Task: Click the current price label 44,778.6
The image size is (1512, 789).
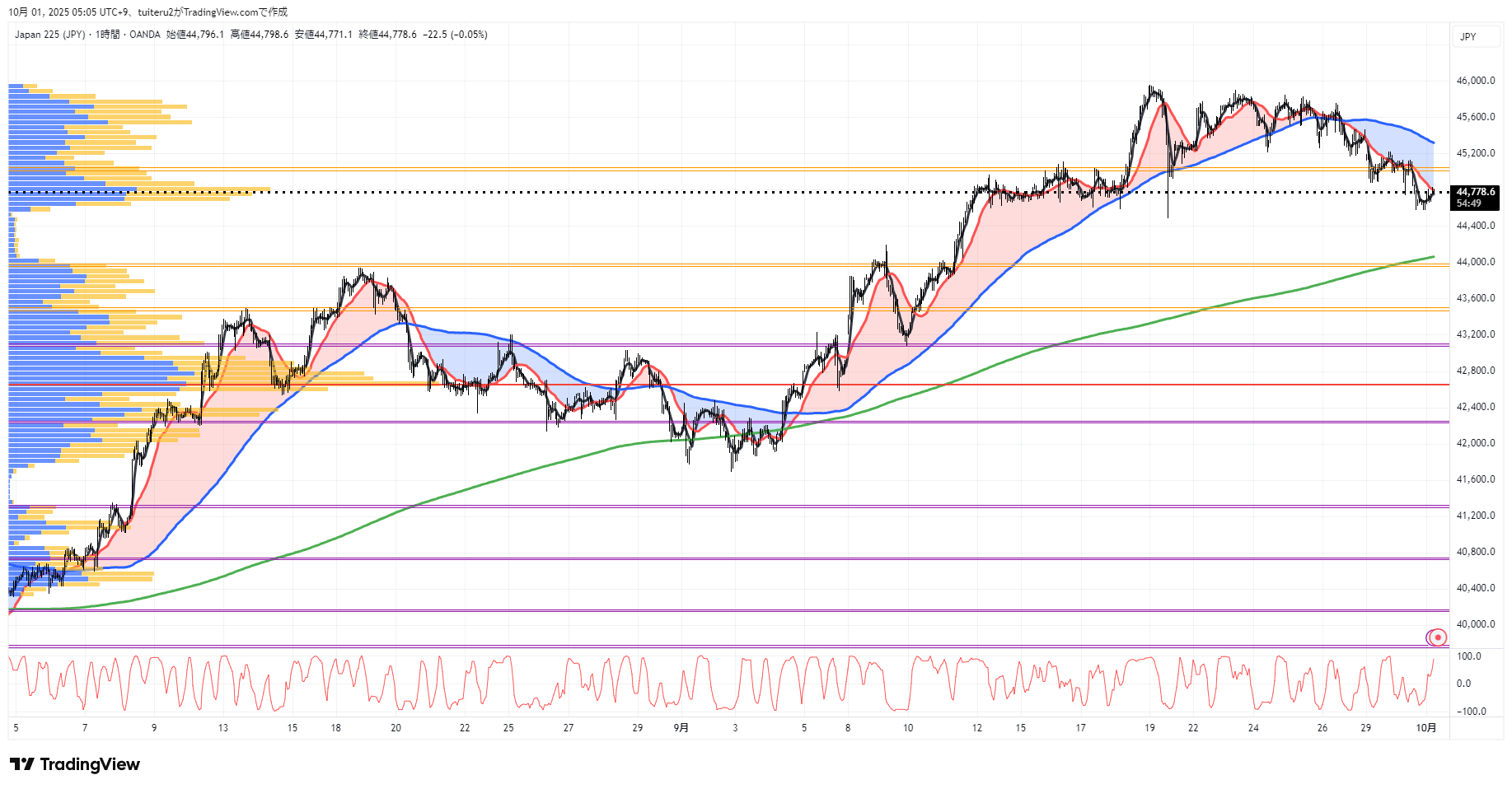Action: (1475, 192)
